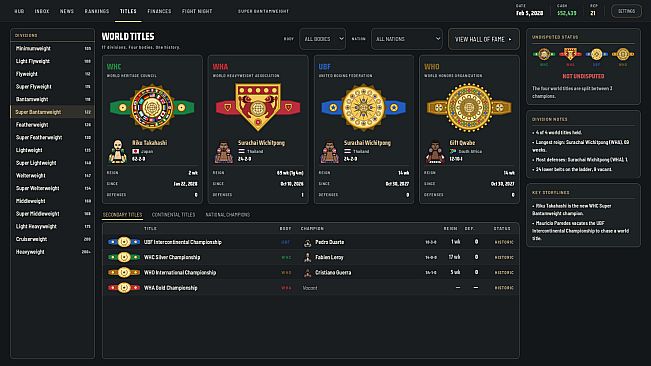Image resolution: width=651 pixels, height=366 pixels.
Task: Switch to National Champions tab
Action: click(228, 215)
